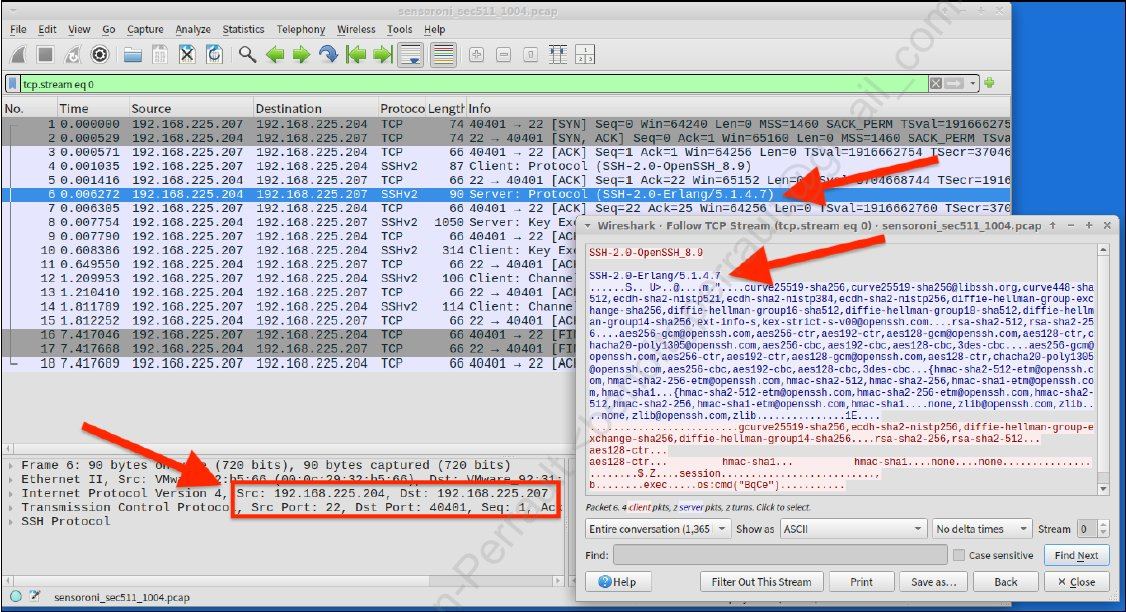This screenshot has width=1126, height=612.
Task: Expand the SSH Protocol tree row
Action: point(11,521)
